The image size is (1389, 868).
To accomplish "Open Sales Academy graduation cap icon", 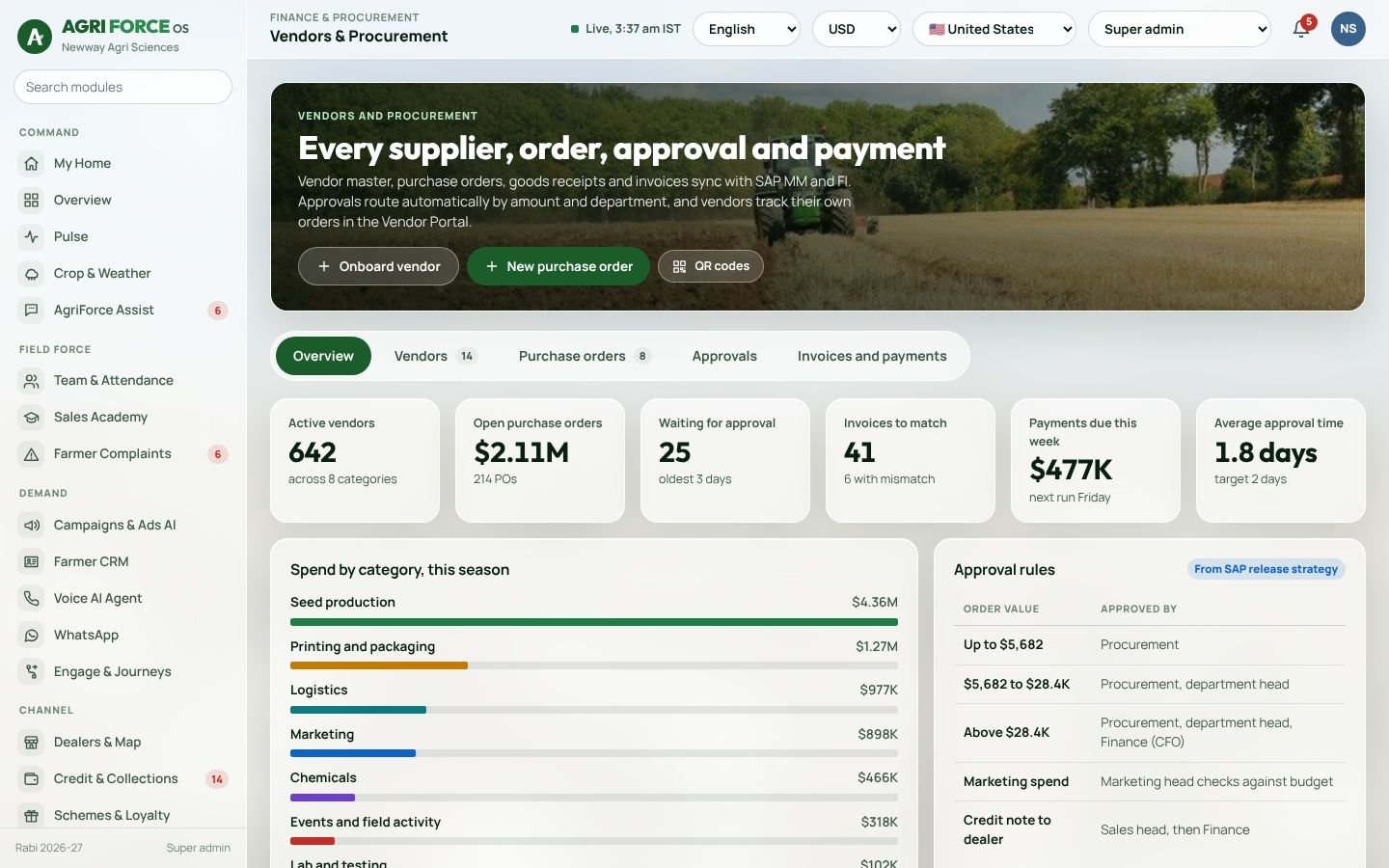I will click(x=32, y=418).
